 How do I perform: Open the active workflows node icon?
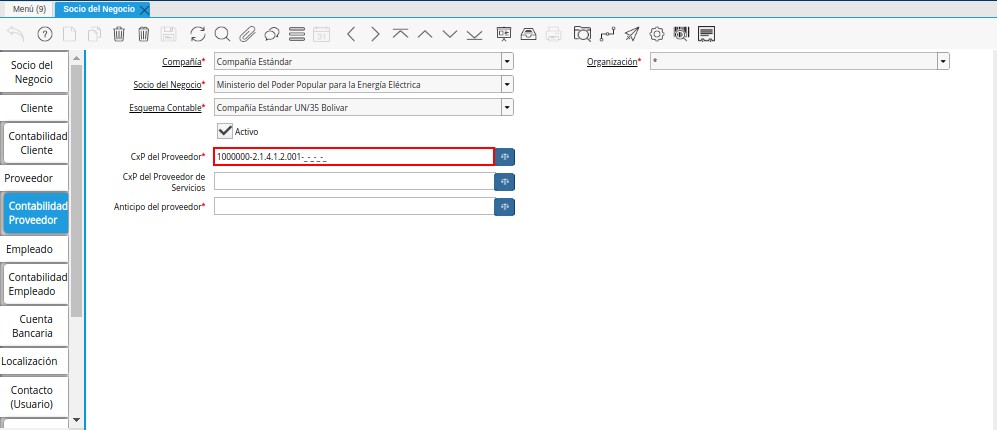point(607,34)
